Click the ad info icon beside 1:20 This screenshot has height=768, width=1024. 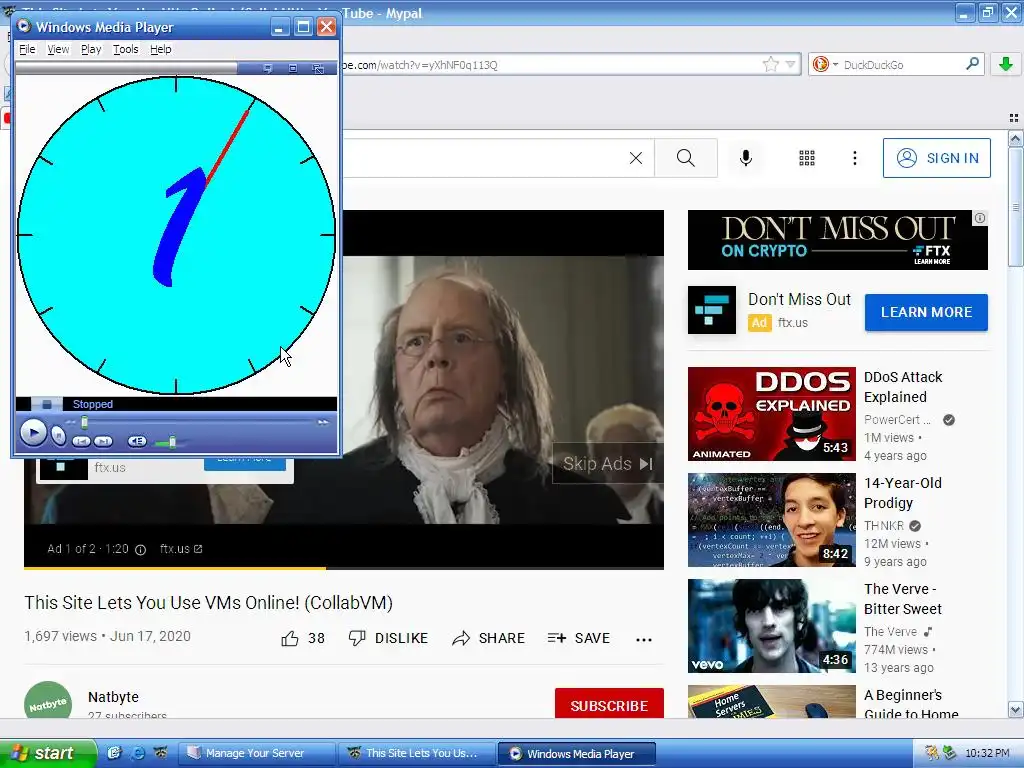tap(140, 549)
